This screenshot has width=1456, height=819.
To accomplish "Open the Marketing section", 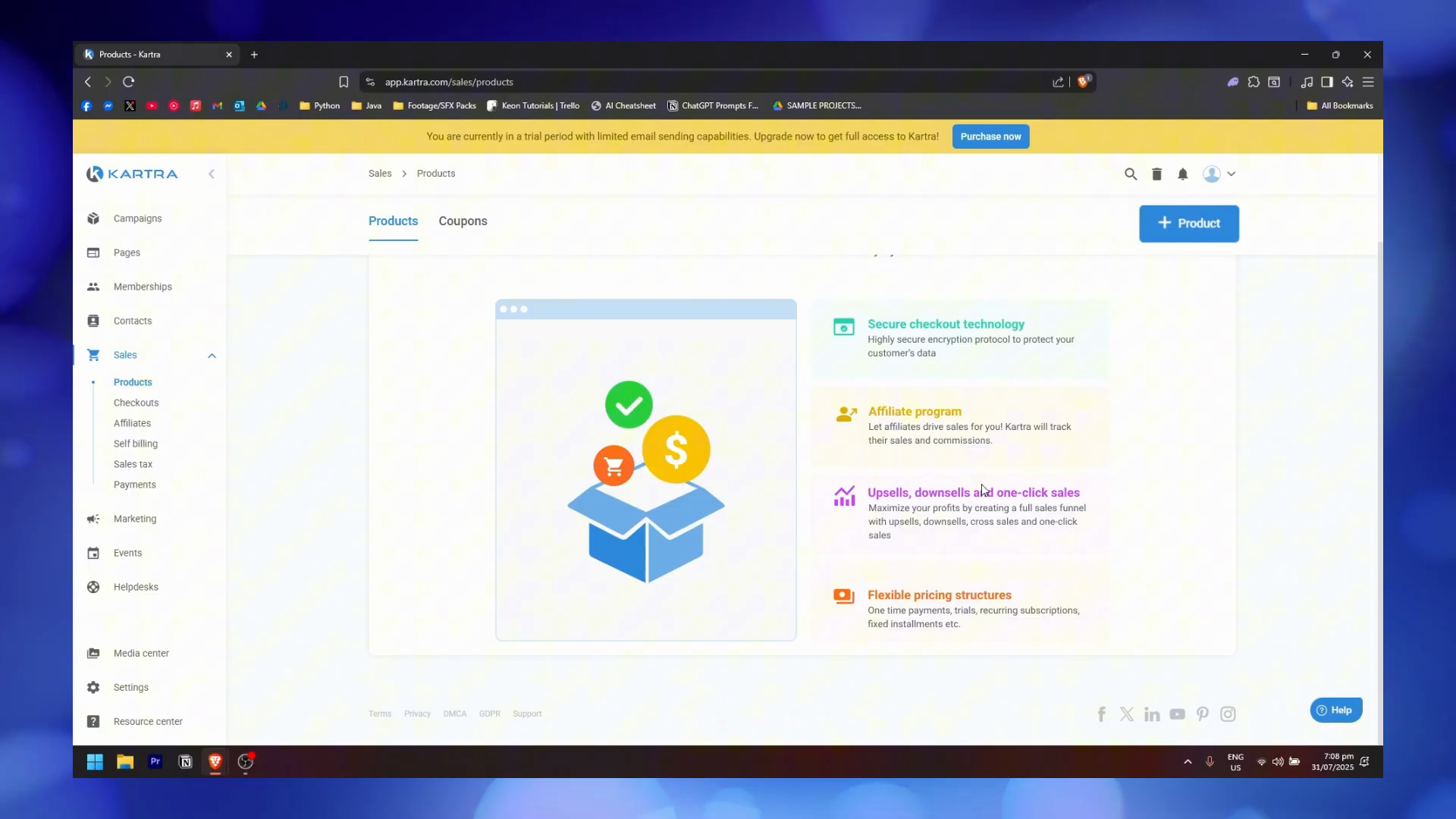I will (x=135, y=519).
